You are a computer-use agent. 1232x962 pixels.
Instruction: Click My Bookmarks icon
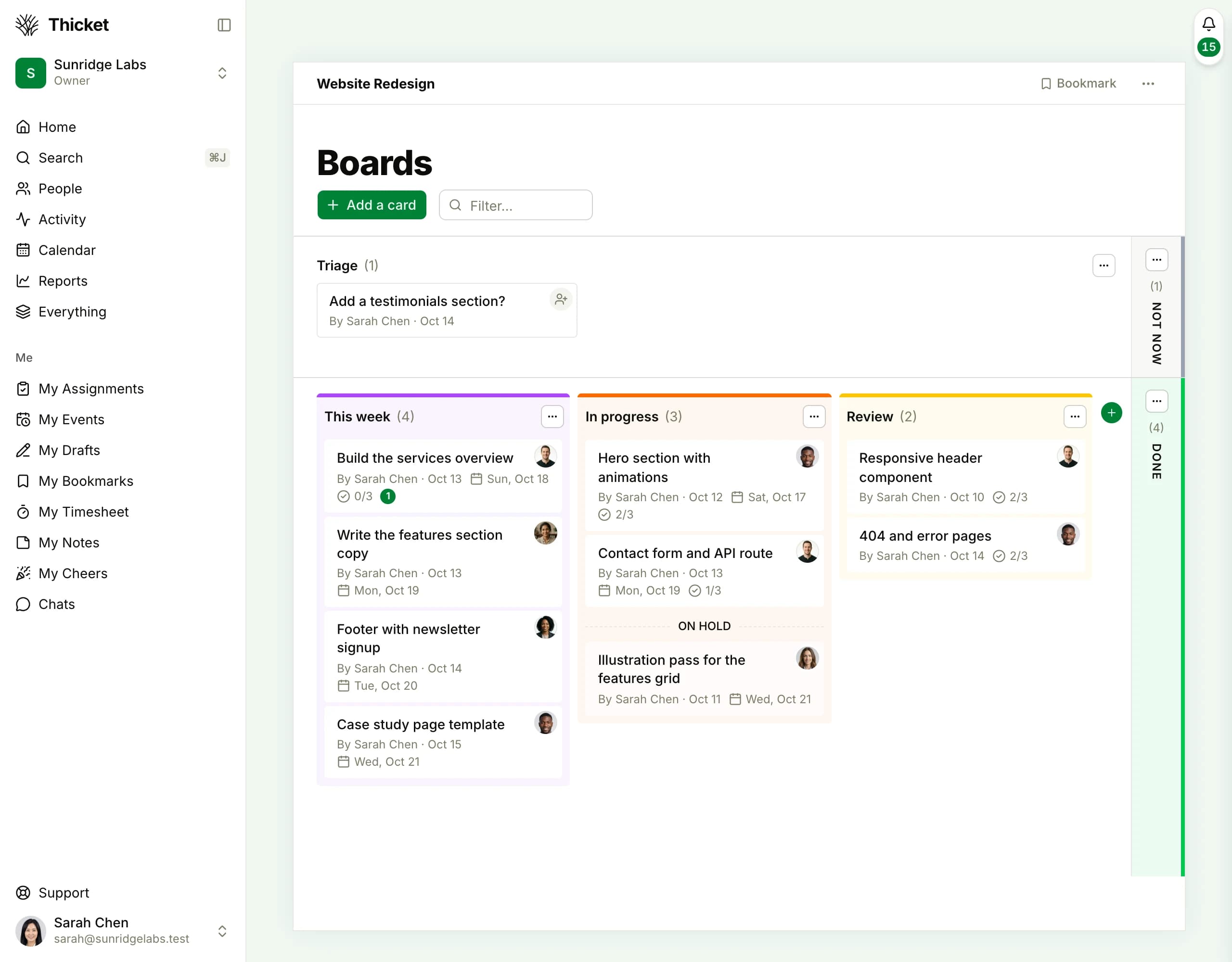[x=23, y=481]
